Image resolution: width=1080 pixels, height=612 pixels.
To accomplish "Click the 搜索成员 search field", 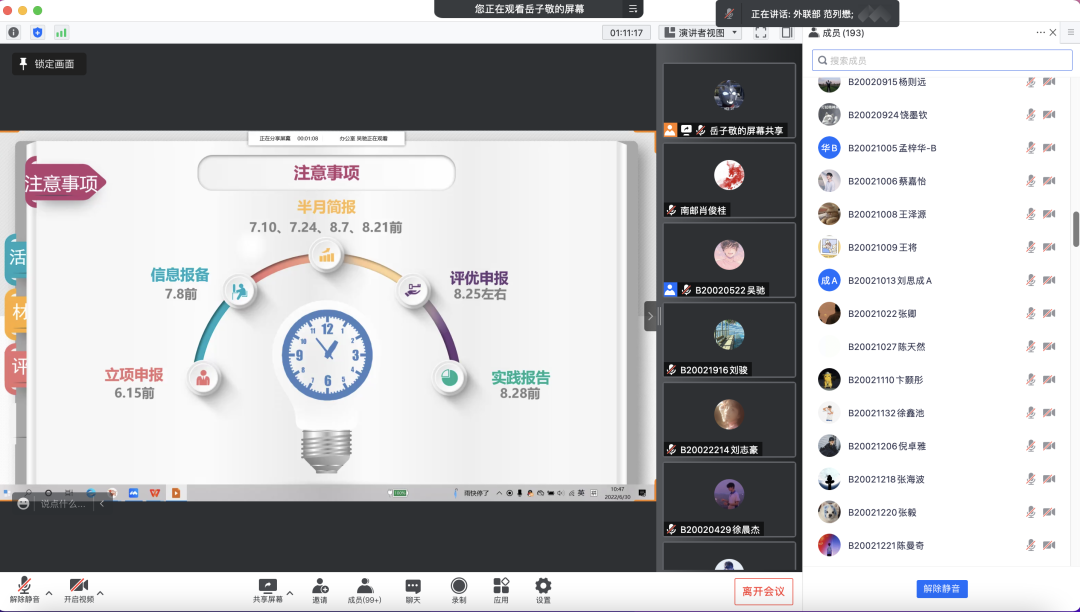I will pyautogui.click(x=941, y=60).
